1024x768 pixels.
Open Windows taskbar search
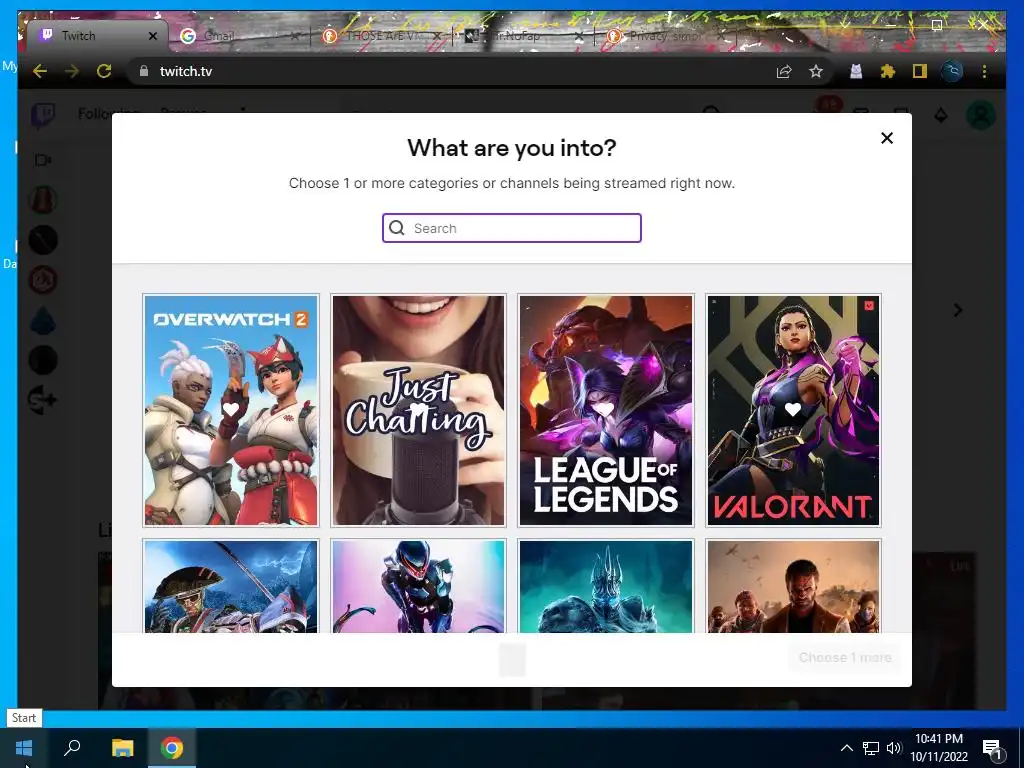click(72, 748)
